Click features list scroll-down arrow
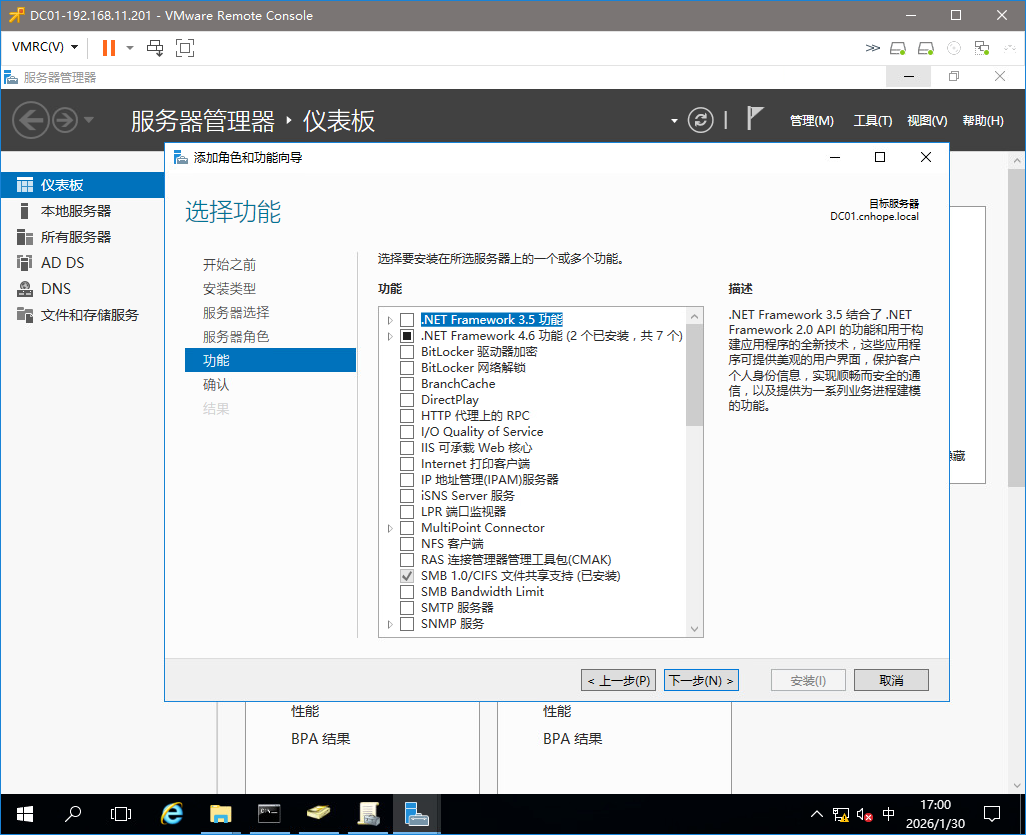The height and width of the screenshot is (835, 1026). point(694,630)
